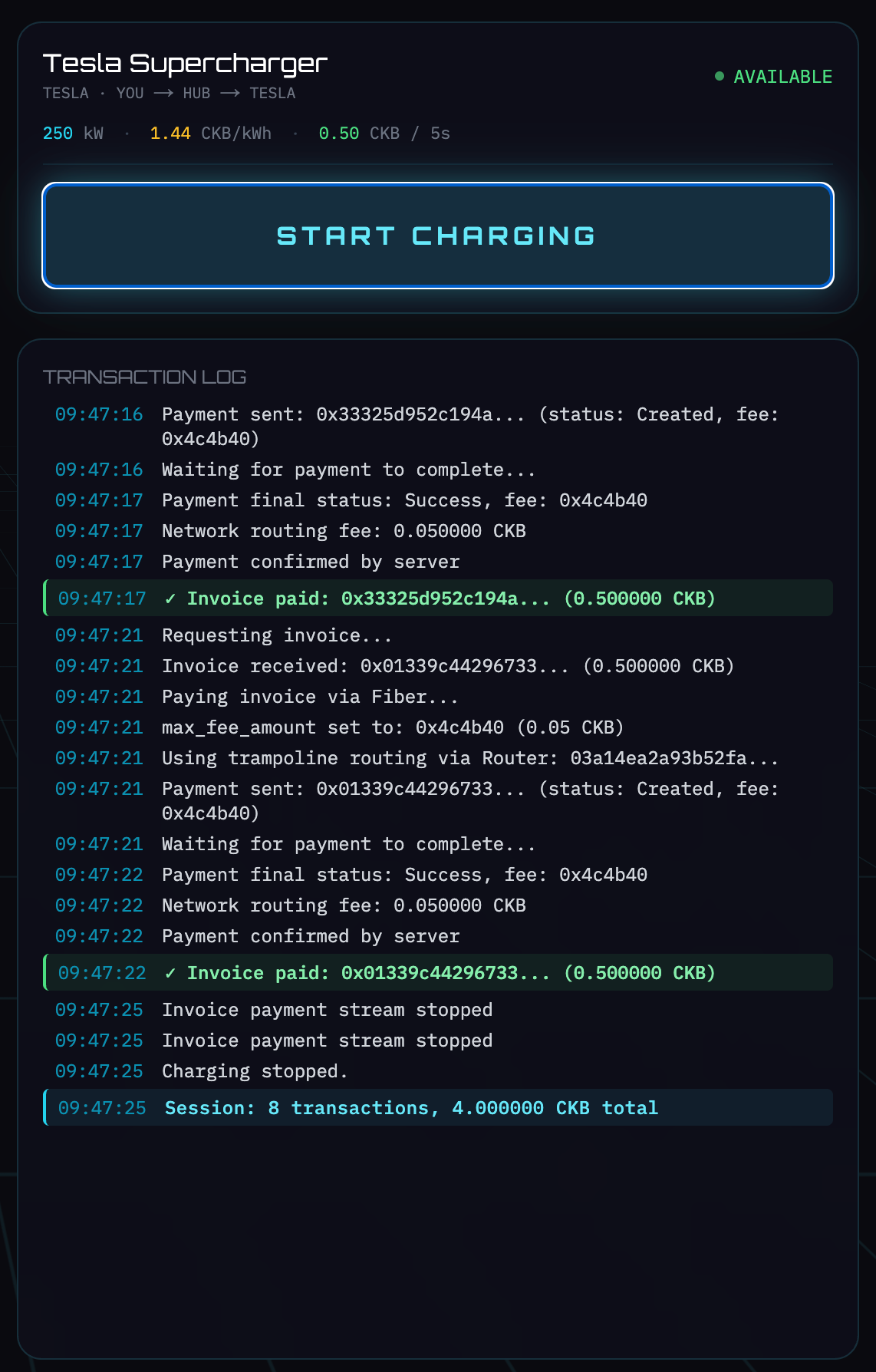This screenshot has height=1372, width=876.
Task: Select the Invoice paid 0x33325d952c194a log entry
Action: click(438, 599)
